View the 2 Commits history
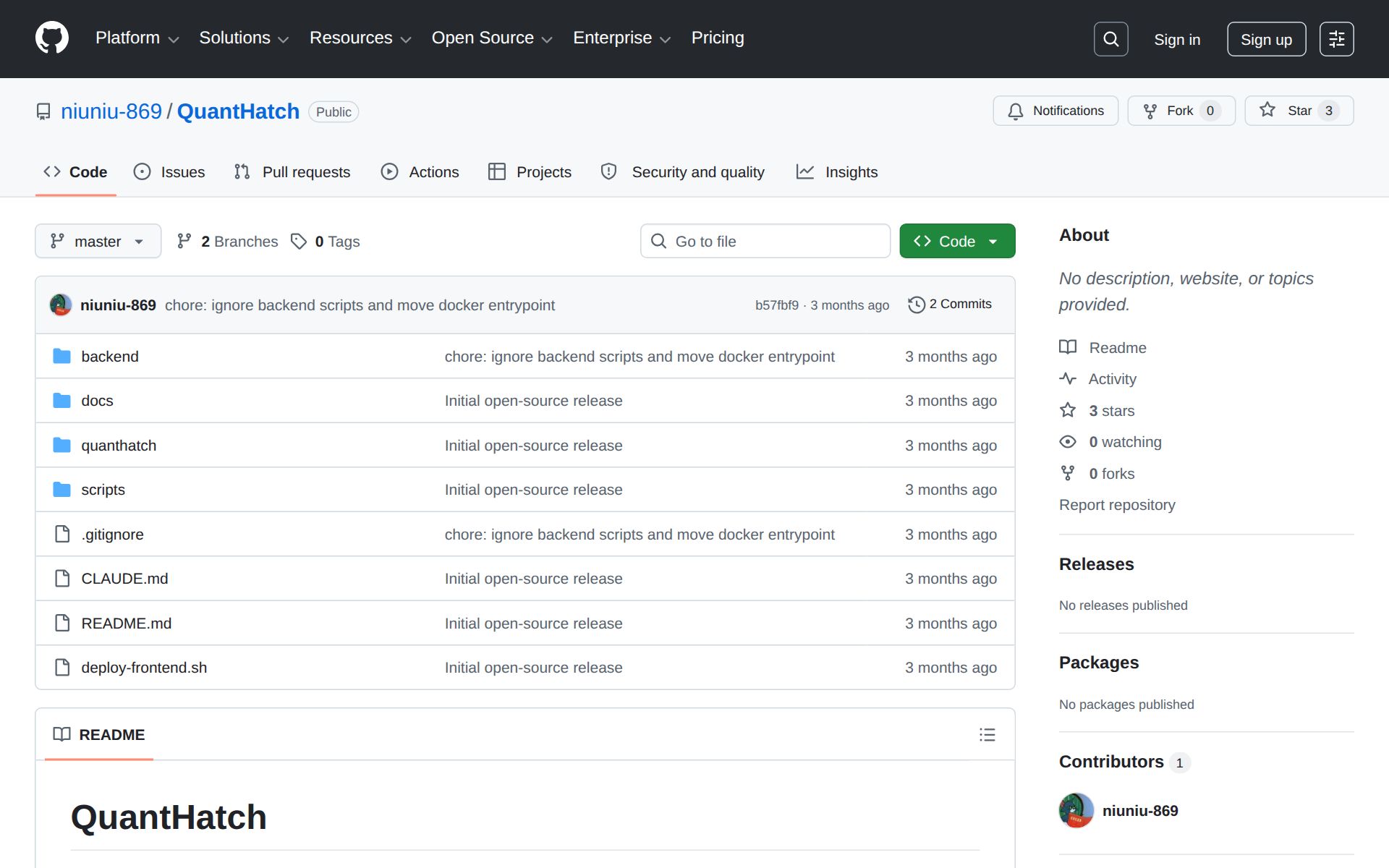Screen dimensions: 1389x868 pyautogui.click(x=951, y=305)
